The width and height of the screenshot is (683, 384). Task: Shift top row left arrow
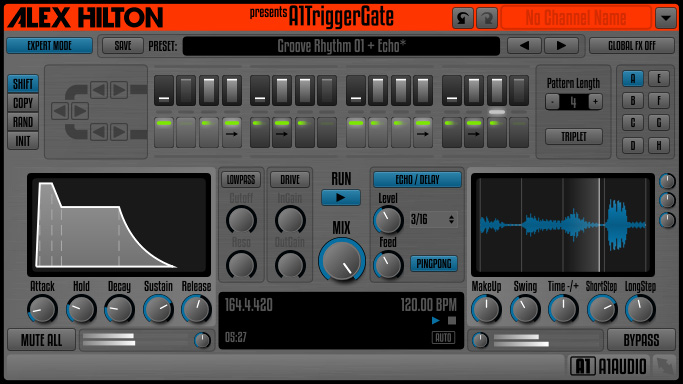99,90
